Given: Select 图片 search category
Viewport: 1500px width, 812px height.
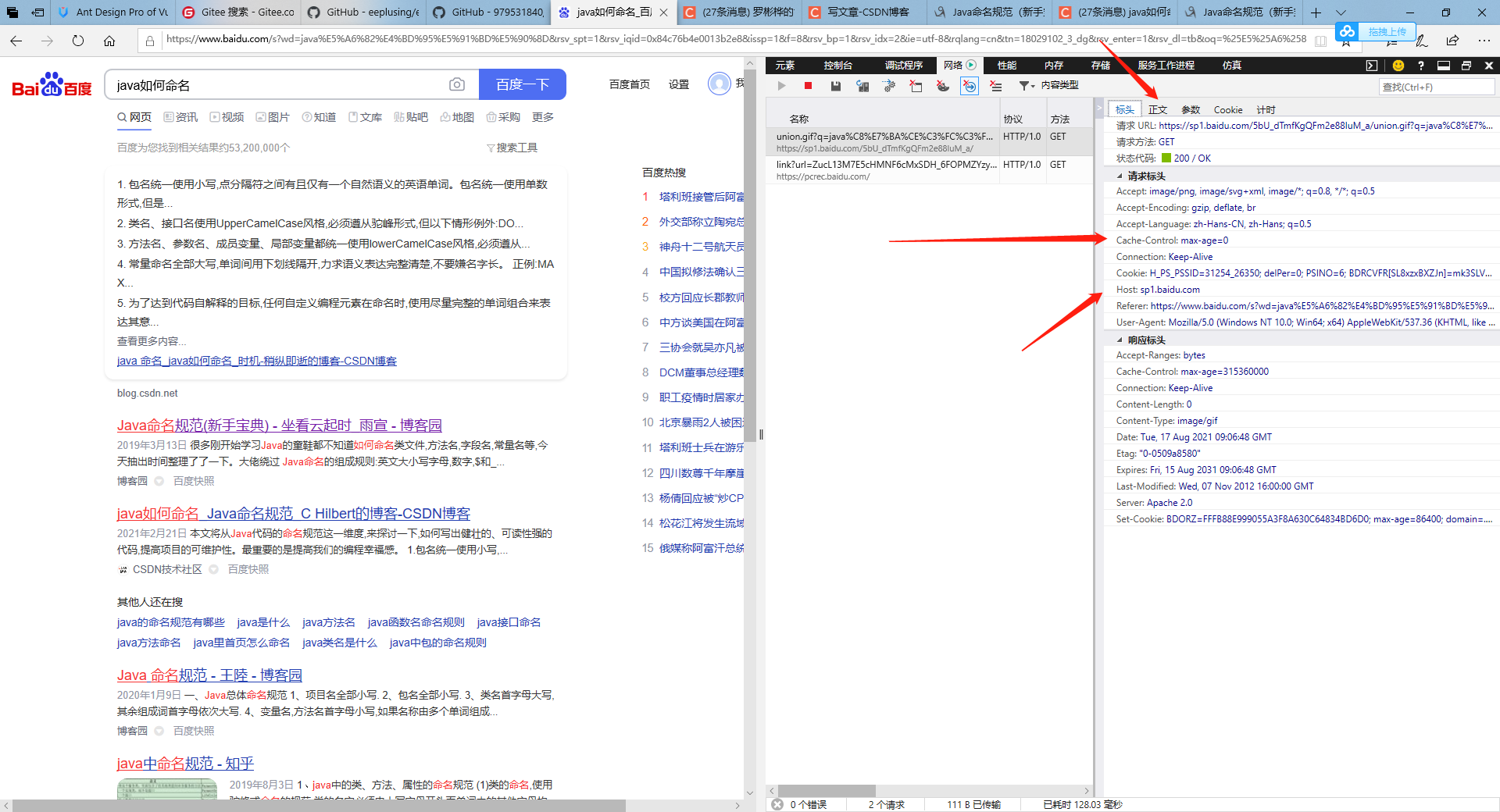Looking at the screenshot, I should (273, 117).
